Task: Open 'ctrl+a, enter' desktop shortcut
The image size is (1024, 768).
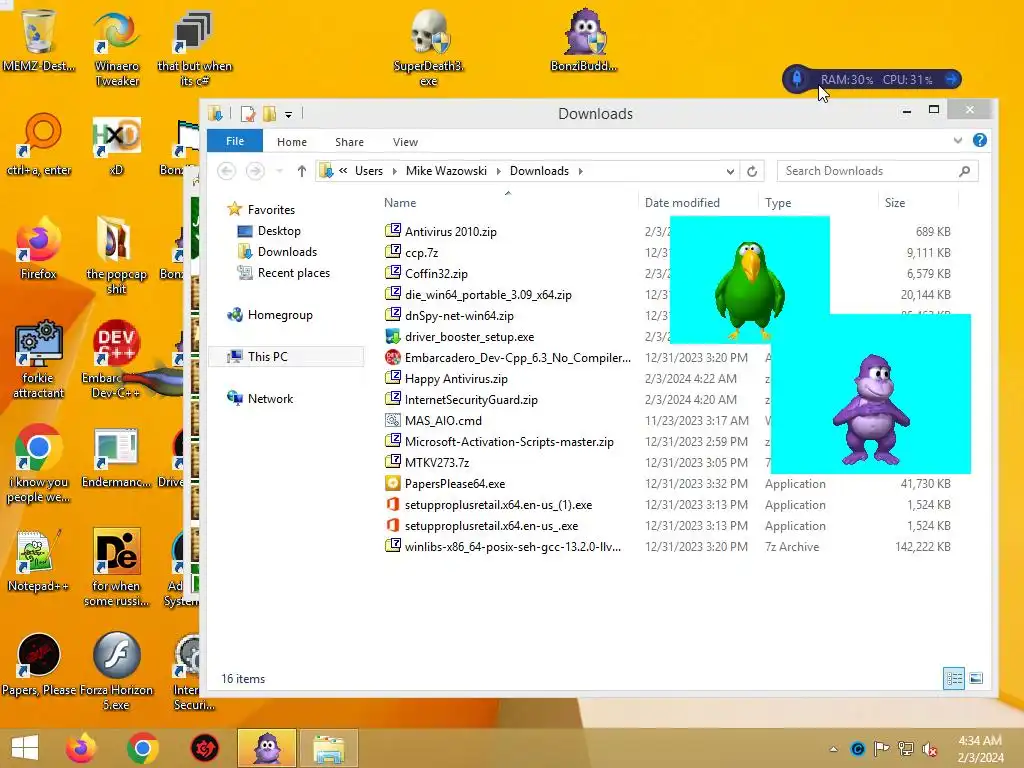Action: [39, 145]
